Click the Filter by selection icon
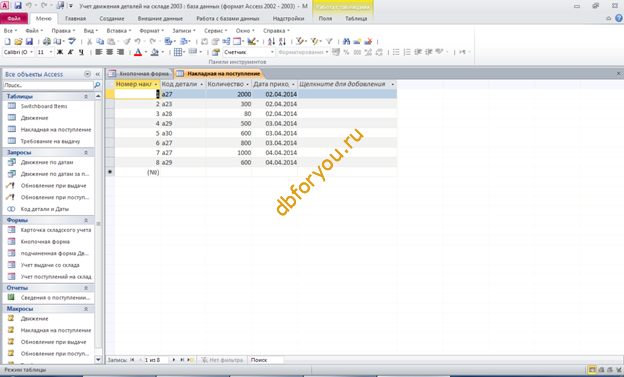Screen dimensions: 624x377 (x=300, y=41)
